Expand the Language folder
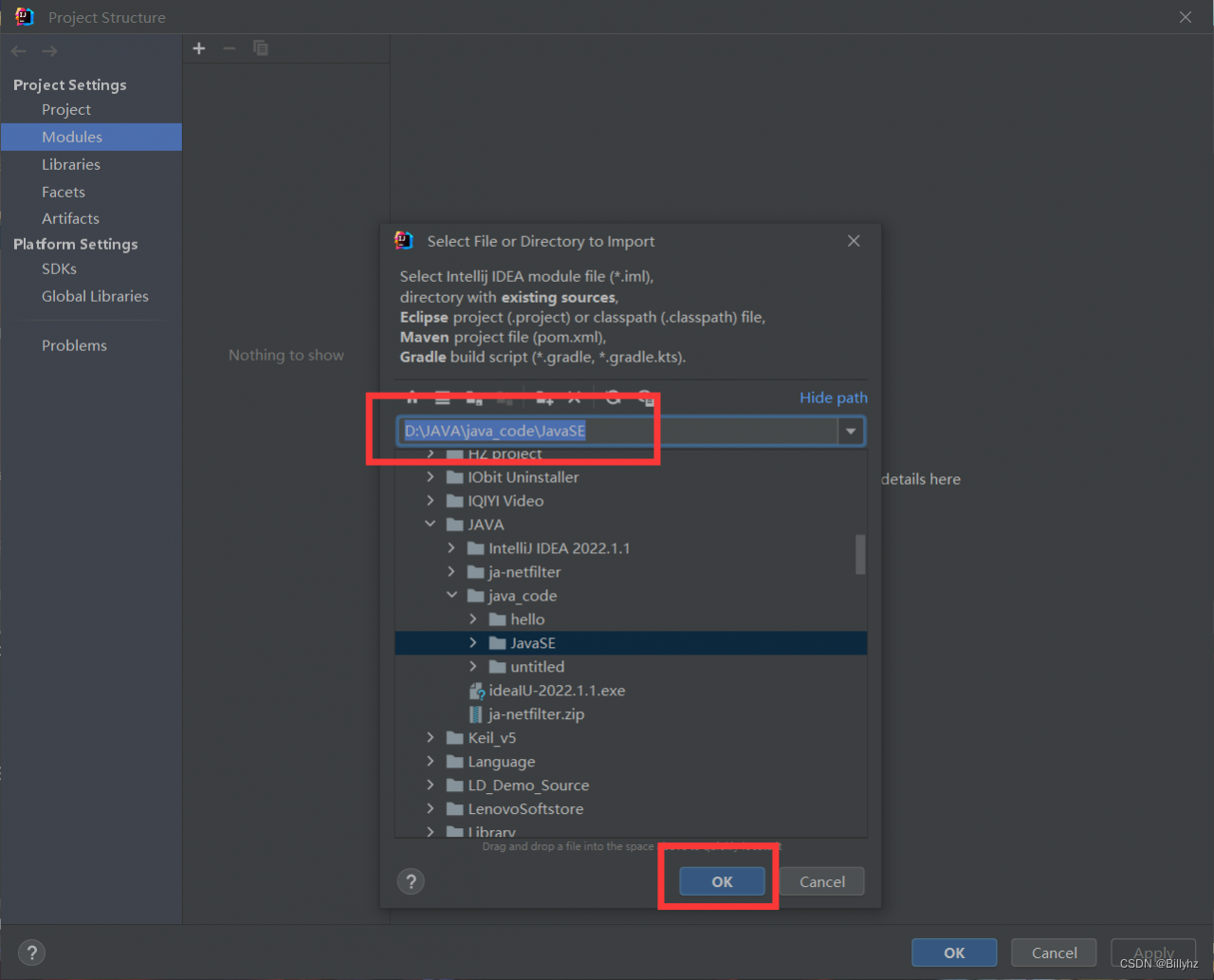Viewport: 1214px width, 980px height. pos(431,762)
